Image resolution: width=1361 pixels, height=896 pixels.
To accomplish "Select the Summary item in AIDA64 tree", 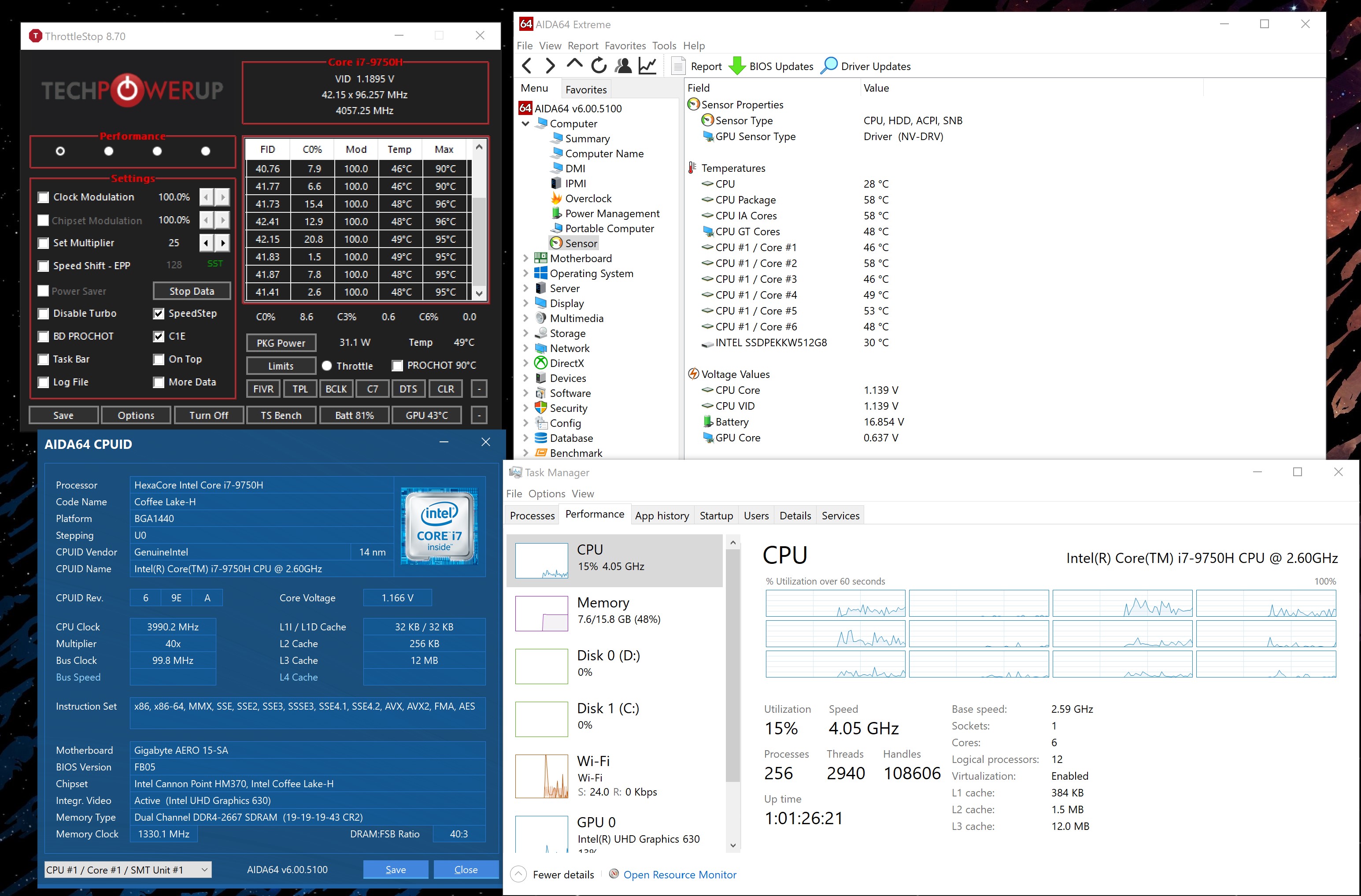I will click(x=587, y=138).
